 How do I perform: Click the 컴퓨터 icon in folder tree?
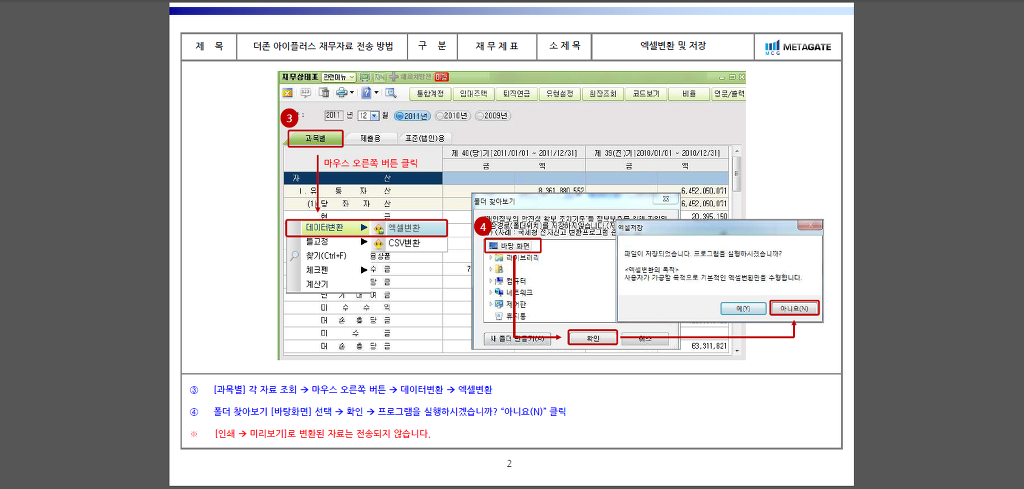[x=500, y=281]
